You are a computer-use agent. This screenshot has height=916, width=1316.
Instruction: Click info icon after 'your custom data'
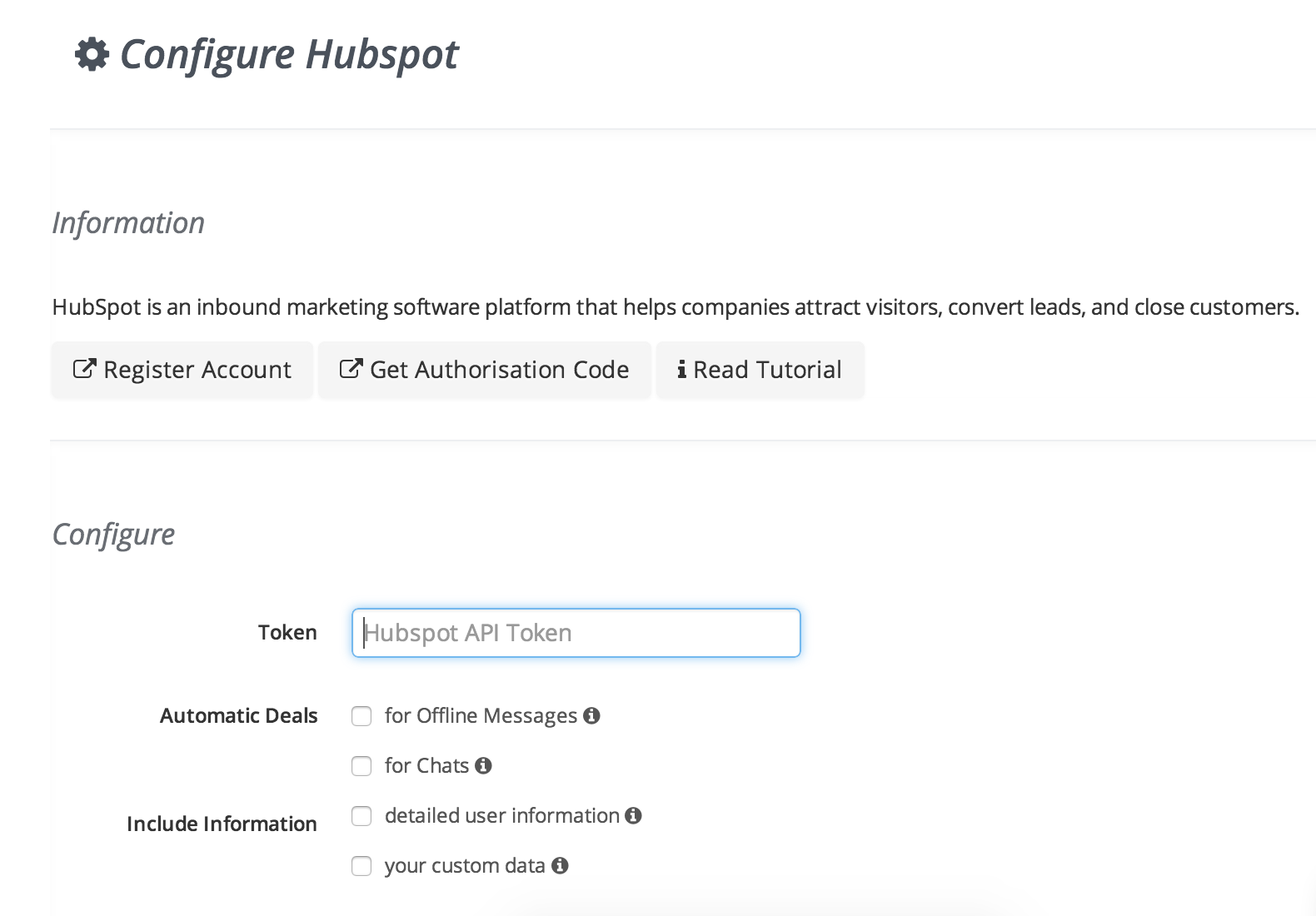click(x=560, y=865)
